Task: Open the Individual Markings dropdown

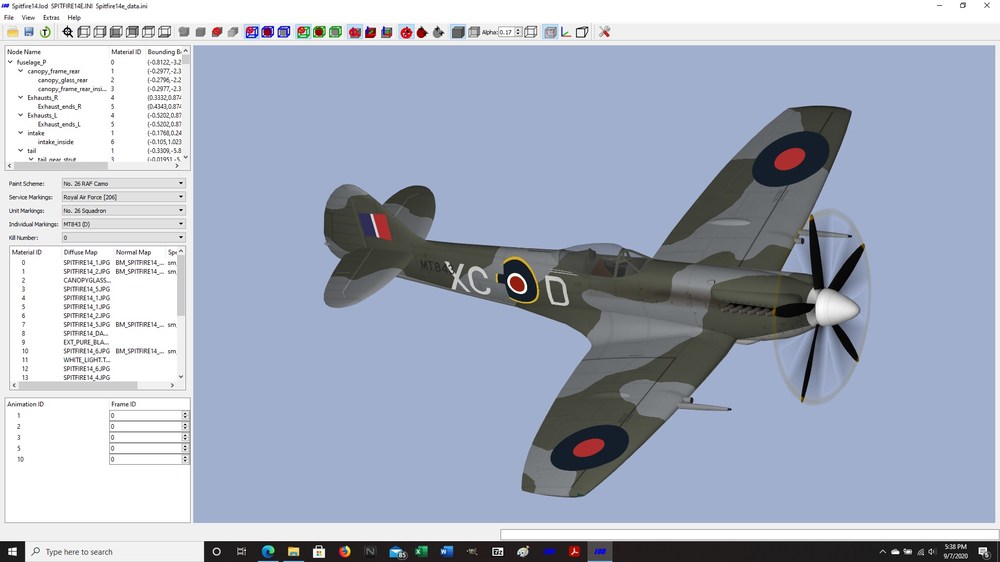Action: pyautogui.click(x=123, y=224)
